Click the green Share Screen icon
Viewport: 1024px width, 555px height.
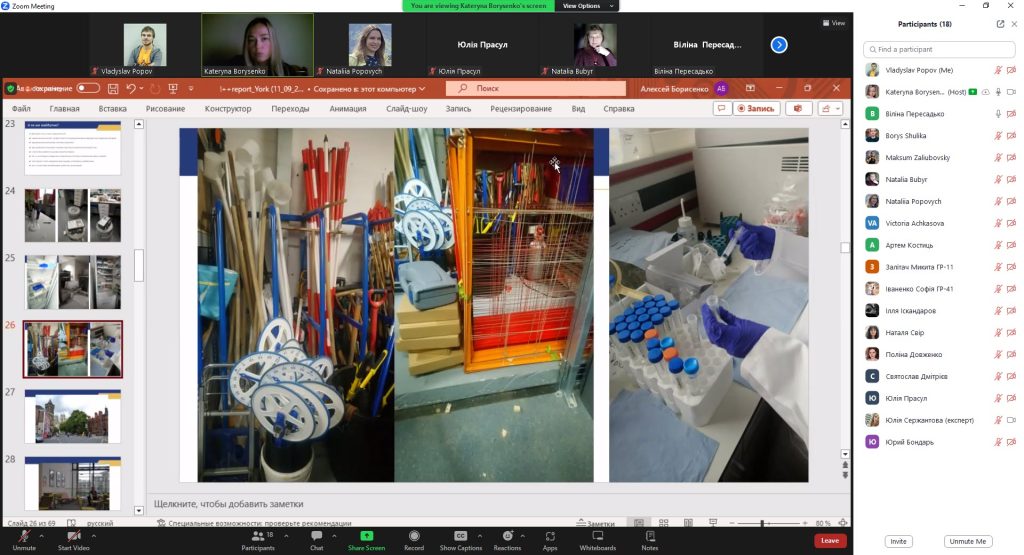367,536
